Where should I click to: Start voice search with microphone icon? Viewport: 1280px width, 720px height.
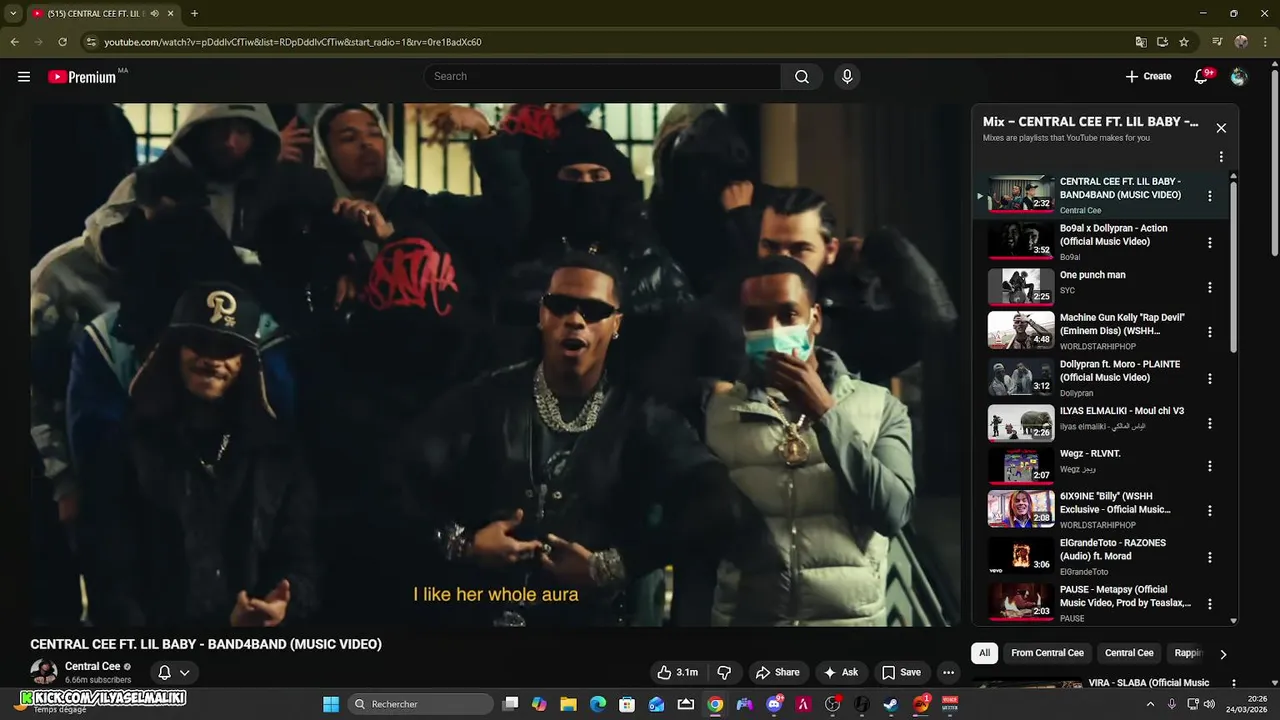tap(847, 77)
